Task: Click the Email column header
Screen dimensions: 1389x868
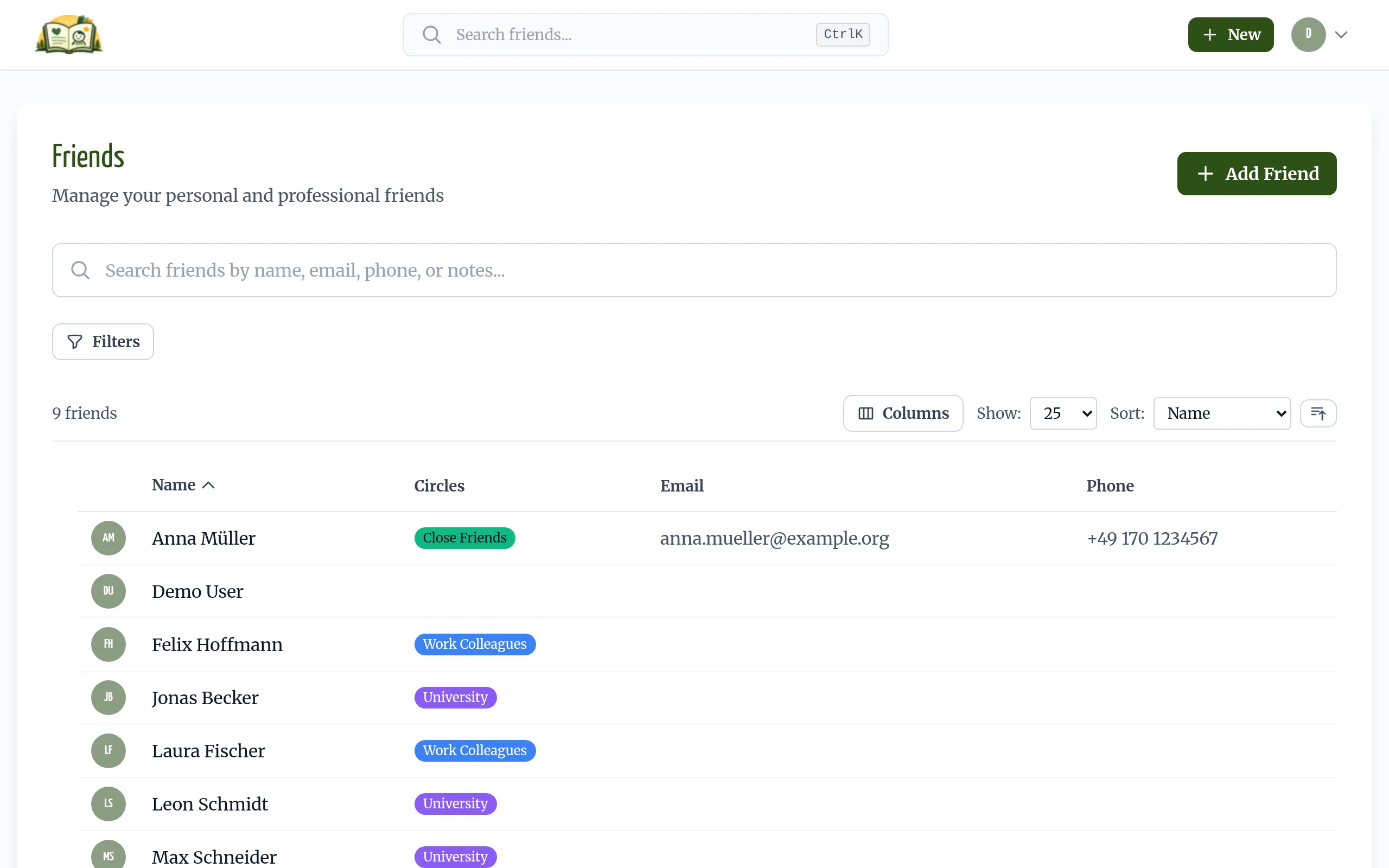Action: tap(681, 486)
